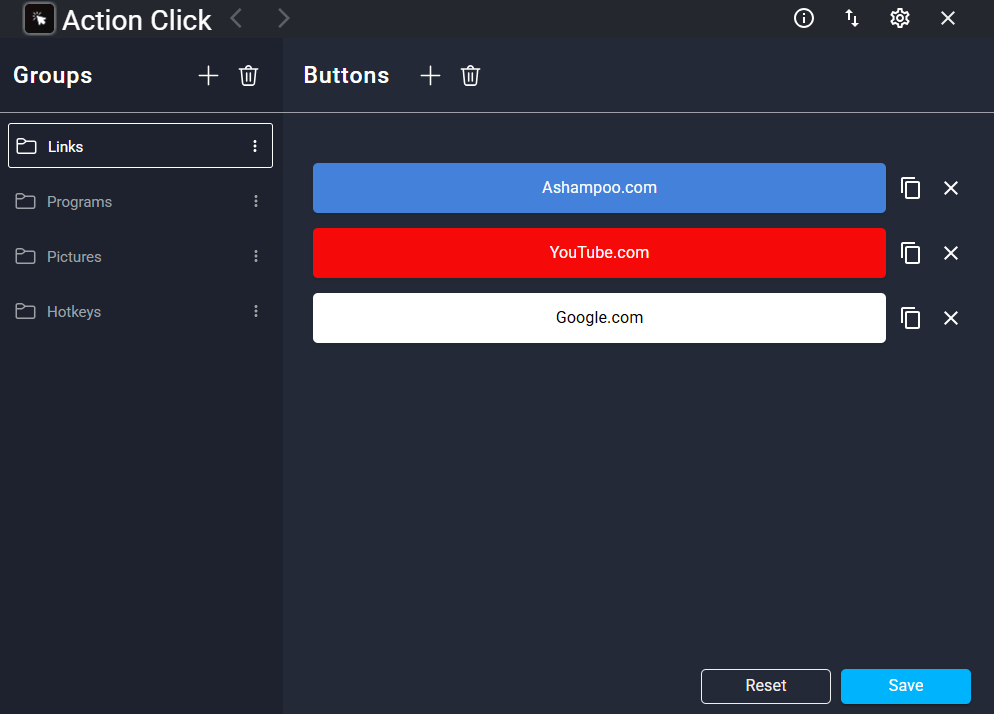Select the Hotkeys group
Viewport: 994px width, 714px height.
coord(140,311)
